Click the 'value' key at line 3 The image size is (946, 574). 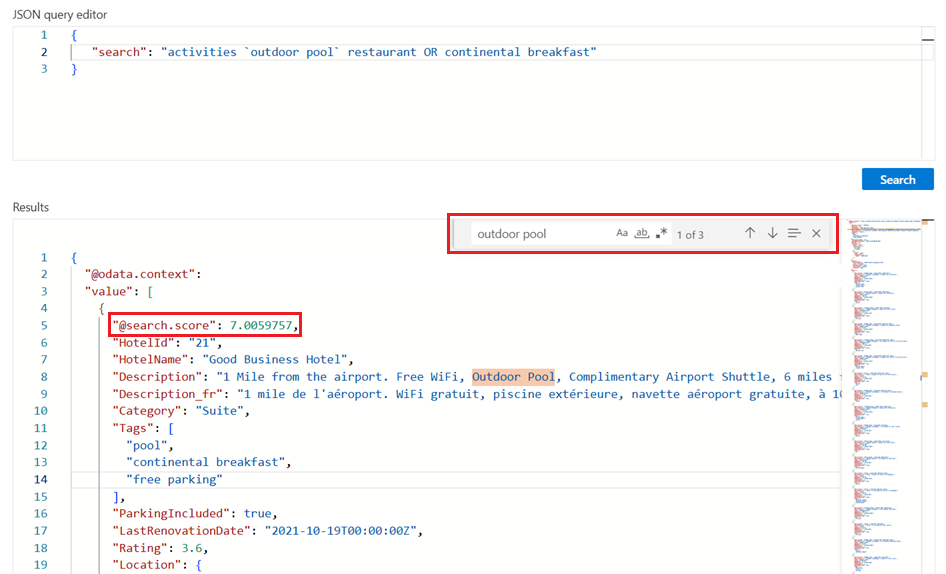coord(109,292)
